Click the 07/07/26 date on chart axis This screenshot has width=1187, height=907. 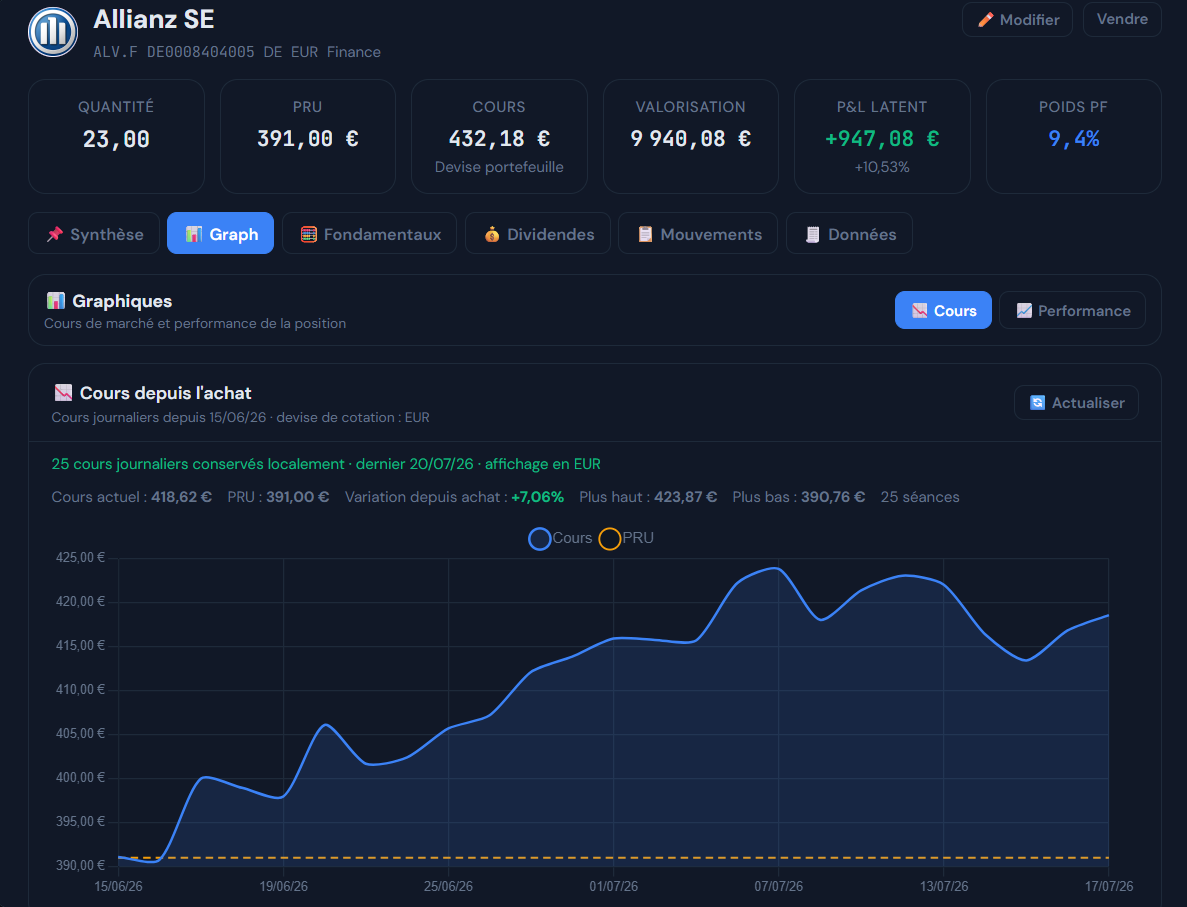pos(778,886)
